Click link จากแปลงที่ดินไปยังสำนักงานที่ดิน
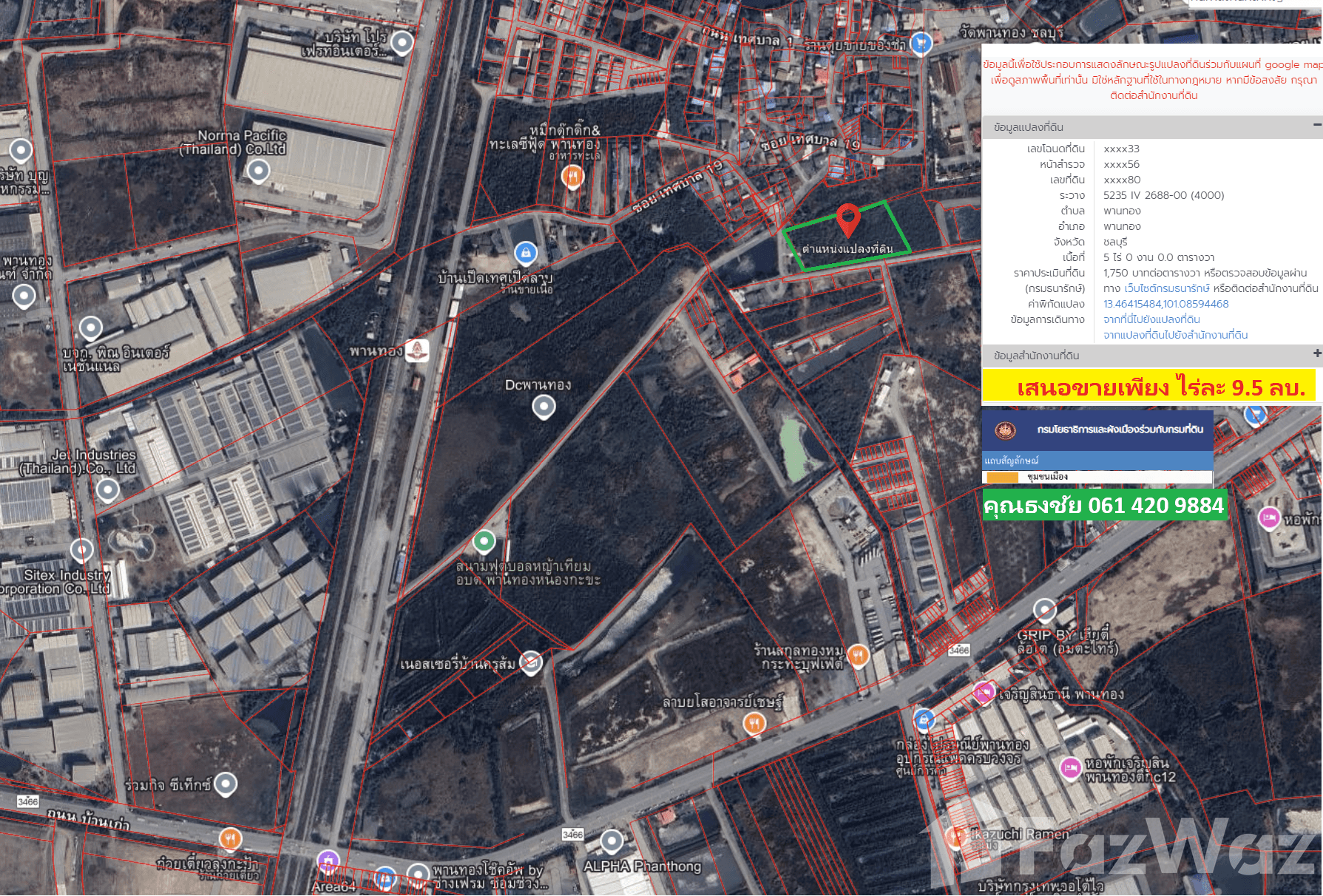The image size is (1323, 896). coord(1175,335)
